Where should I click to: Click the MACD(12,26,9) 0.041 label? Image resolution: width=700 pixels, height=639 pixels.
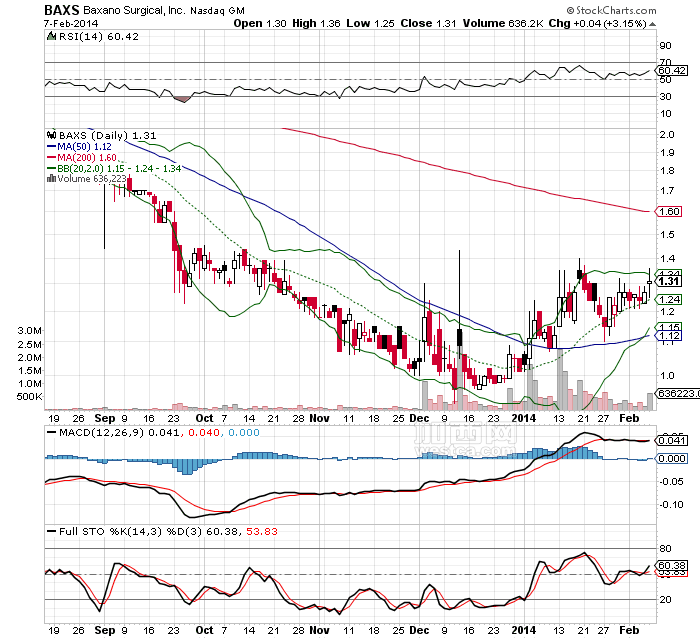click(119, 432)
